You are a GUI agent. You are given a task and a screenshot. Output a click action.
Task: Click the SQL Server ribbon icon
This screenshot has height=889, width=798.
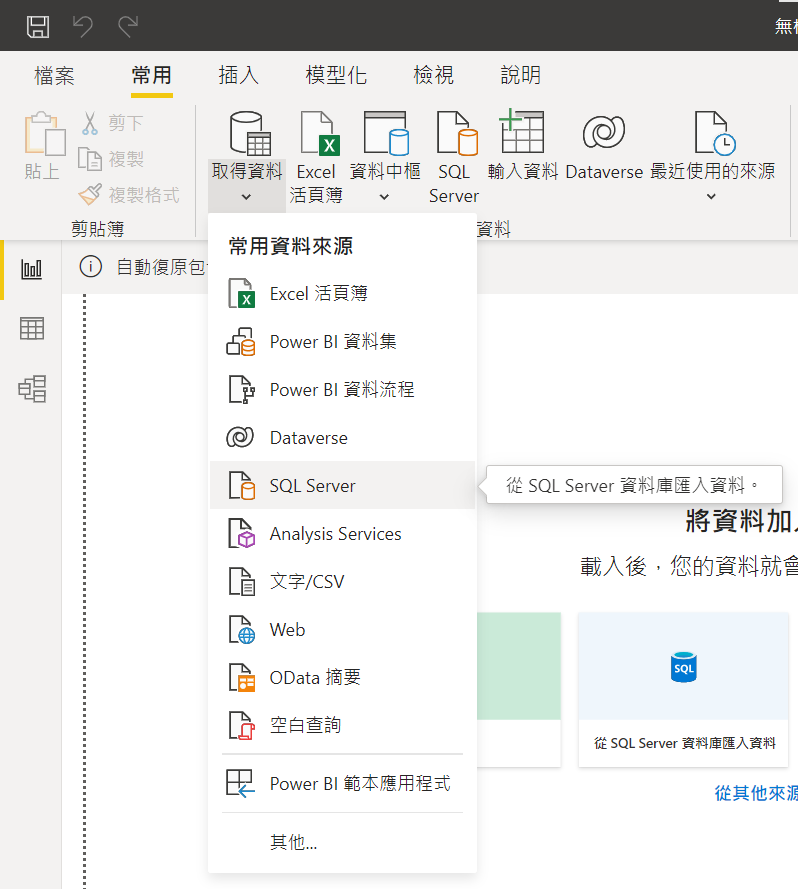[457, 134]
